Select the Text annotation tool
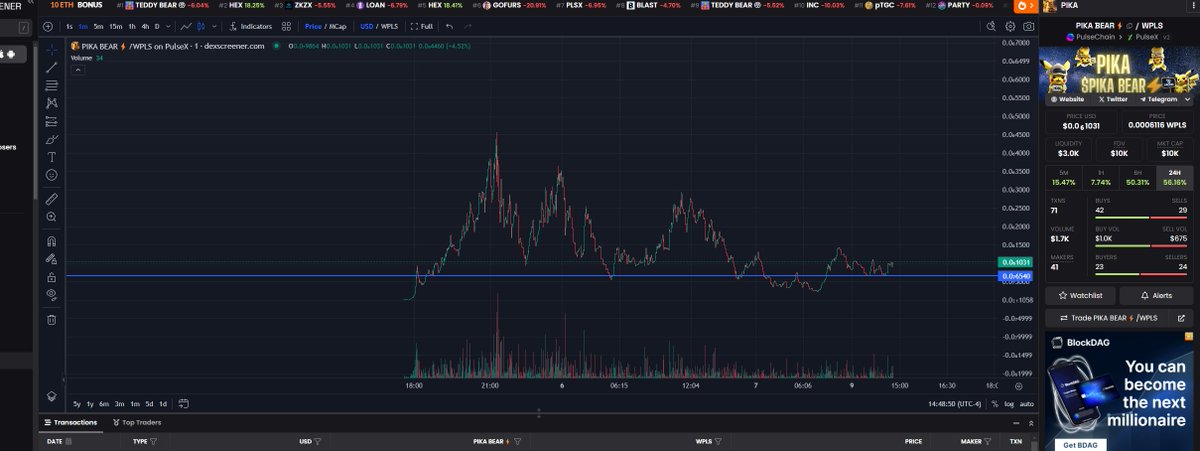This screenshot has height=451, width=1200. pyautogui.click(x=52, y=157)
